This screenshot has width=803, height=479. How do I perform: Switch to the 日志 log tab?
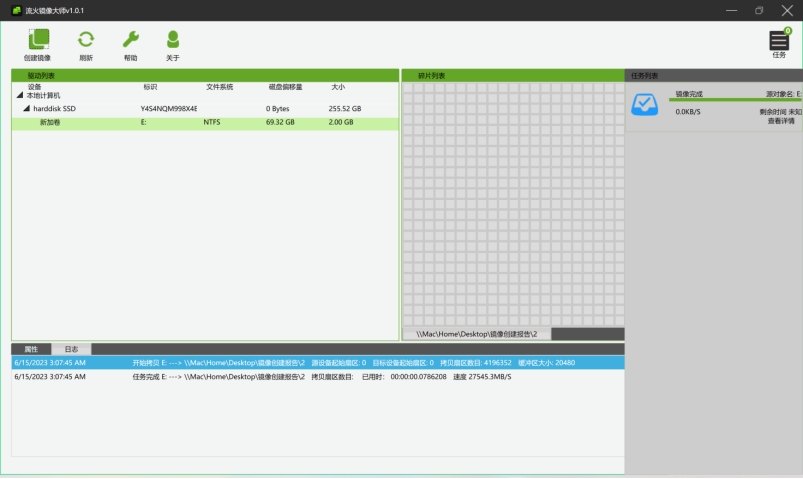(71, 349)
